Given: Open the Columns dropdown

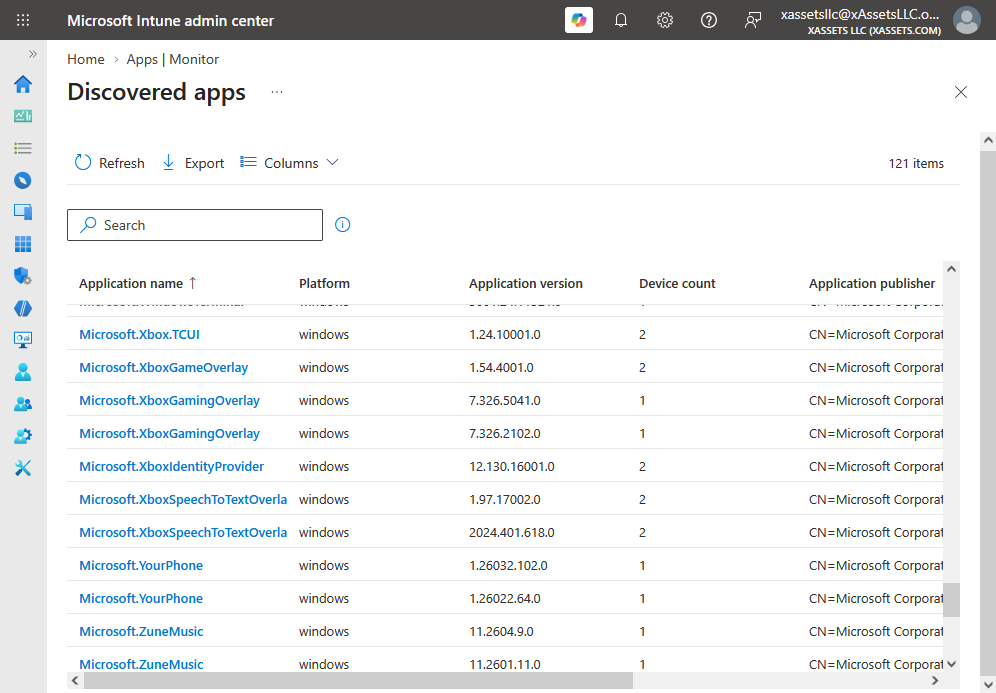Looking at the screenshot, I should pos(289,163).
